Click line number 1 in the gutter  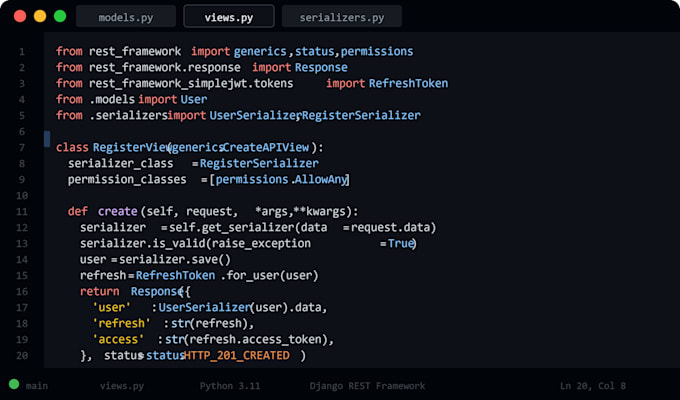click(x=22, y=52)
